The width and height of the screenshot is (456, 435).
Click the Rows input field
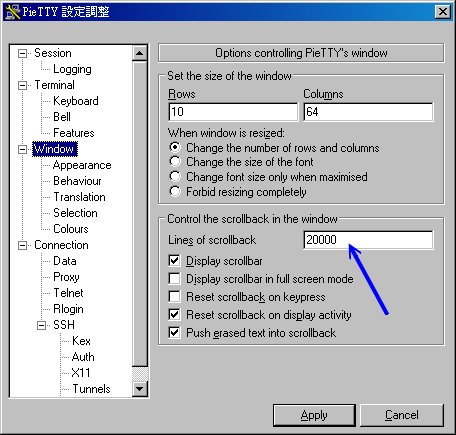coord(233,112)
